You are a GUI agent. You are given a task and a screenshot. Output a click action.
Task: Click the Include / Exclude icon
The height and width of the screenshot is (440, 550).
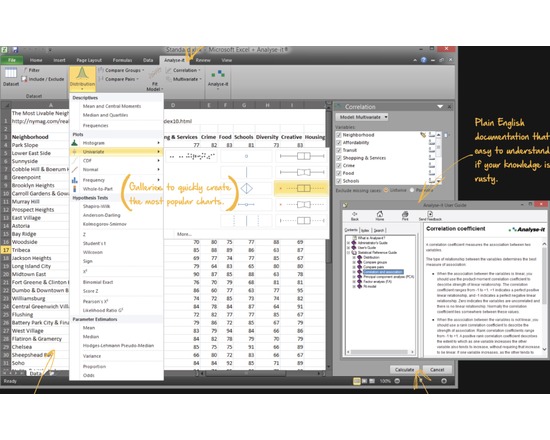tap(24, 79)
